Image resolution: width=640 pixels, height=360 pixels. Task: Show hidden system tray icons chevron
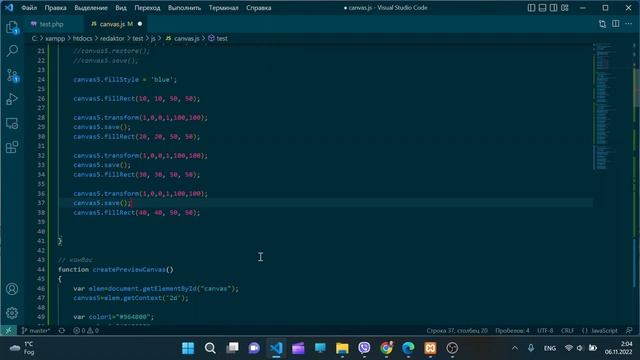point(515,348)
